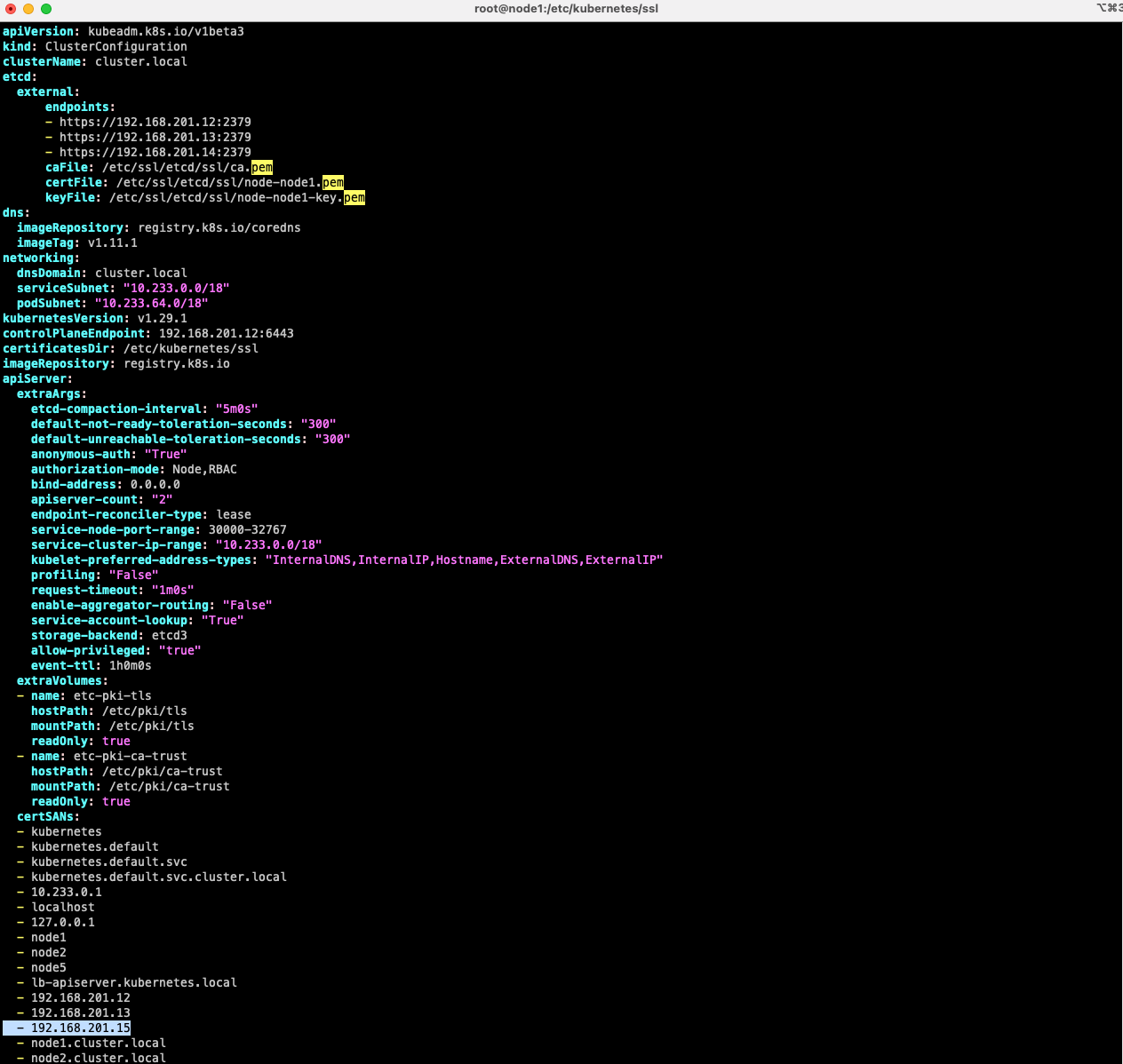Click bind-address value 0.0.0.0

pos(155,484)
